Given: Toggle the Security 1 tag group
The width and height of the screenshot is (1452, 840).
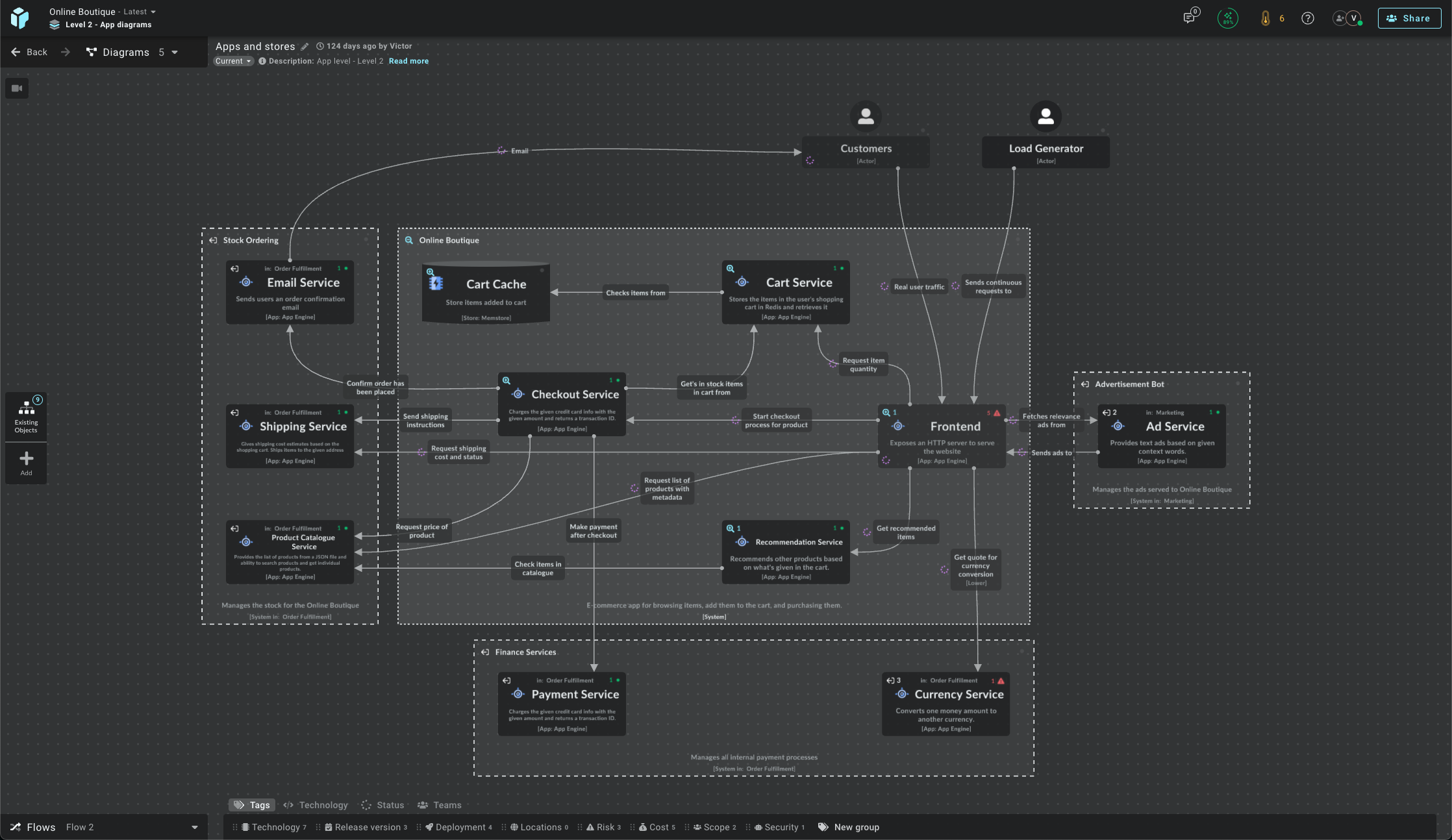Looking at the screenshot, I should point(779,827).
